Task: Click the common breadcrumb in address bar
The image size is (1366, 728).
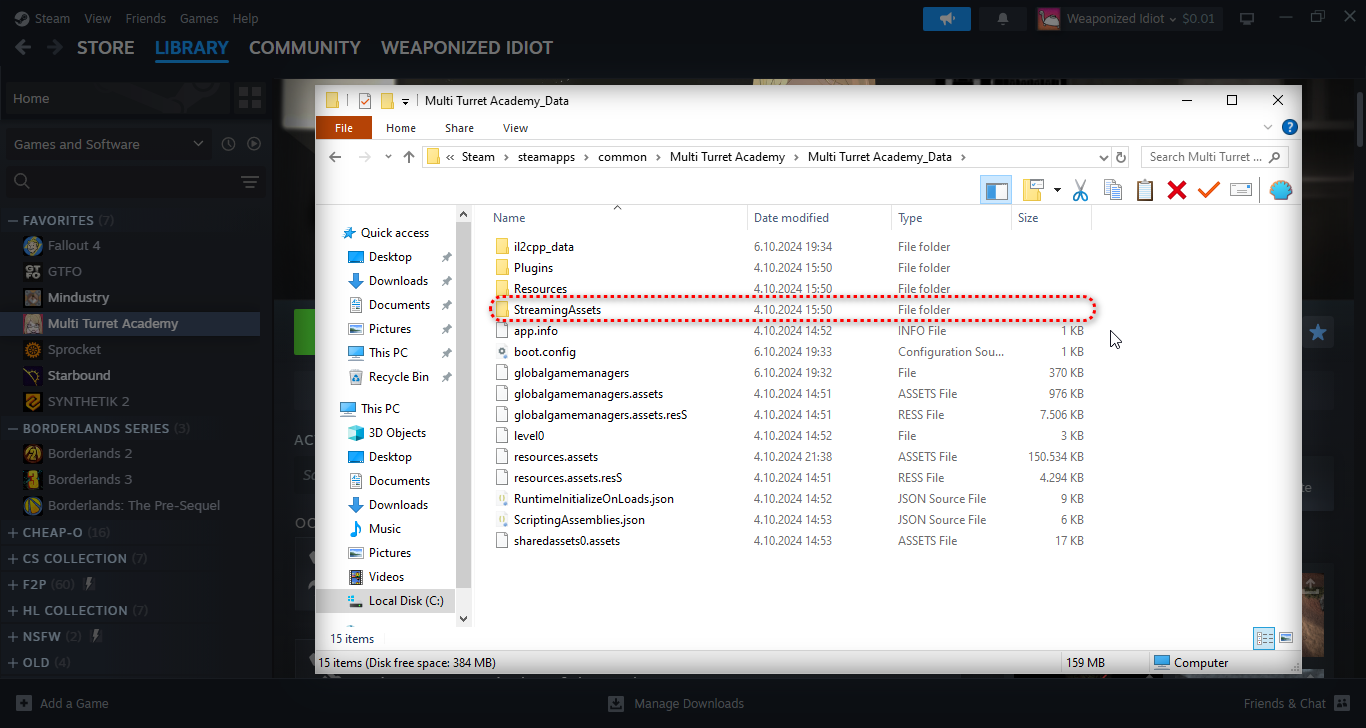Action: click(623, 157)
